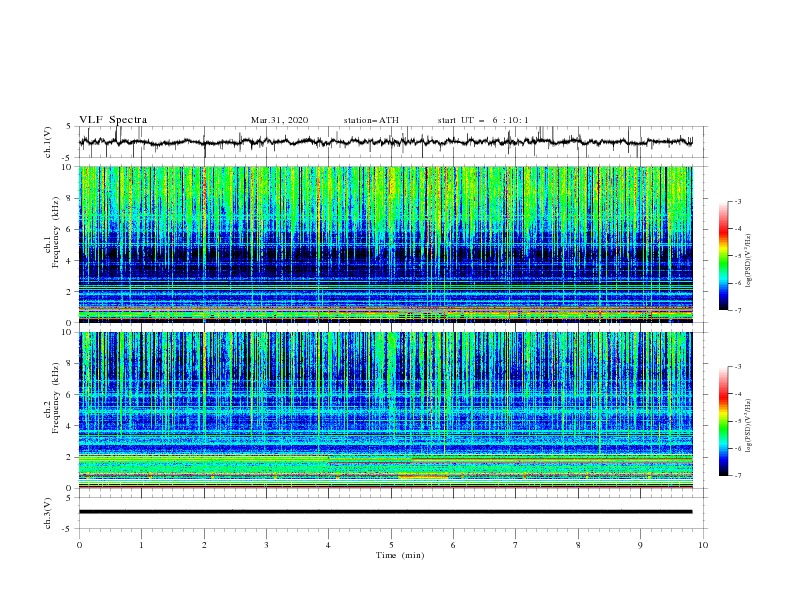The image size is (792, 612).
Task: Click the ch.2 colorbar 'log(PSD)(V²/Hz)' label
Action: pos(749,425)
